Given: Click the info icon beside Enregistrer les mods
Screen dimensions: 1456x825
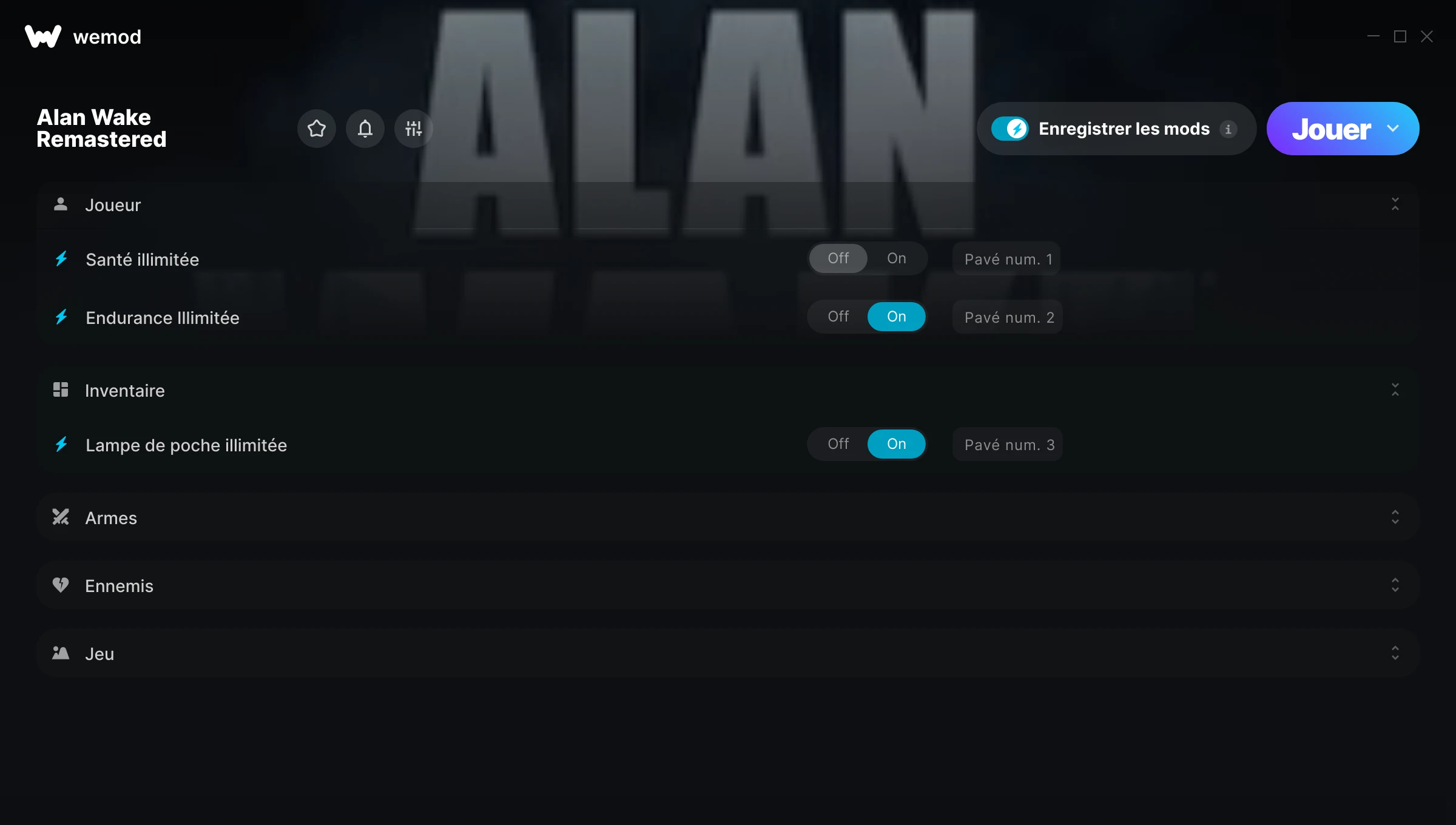Looking at the screenshot, I should click(1228, 129).
